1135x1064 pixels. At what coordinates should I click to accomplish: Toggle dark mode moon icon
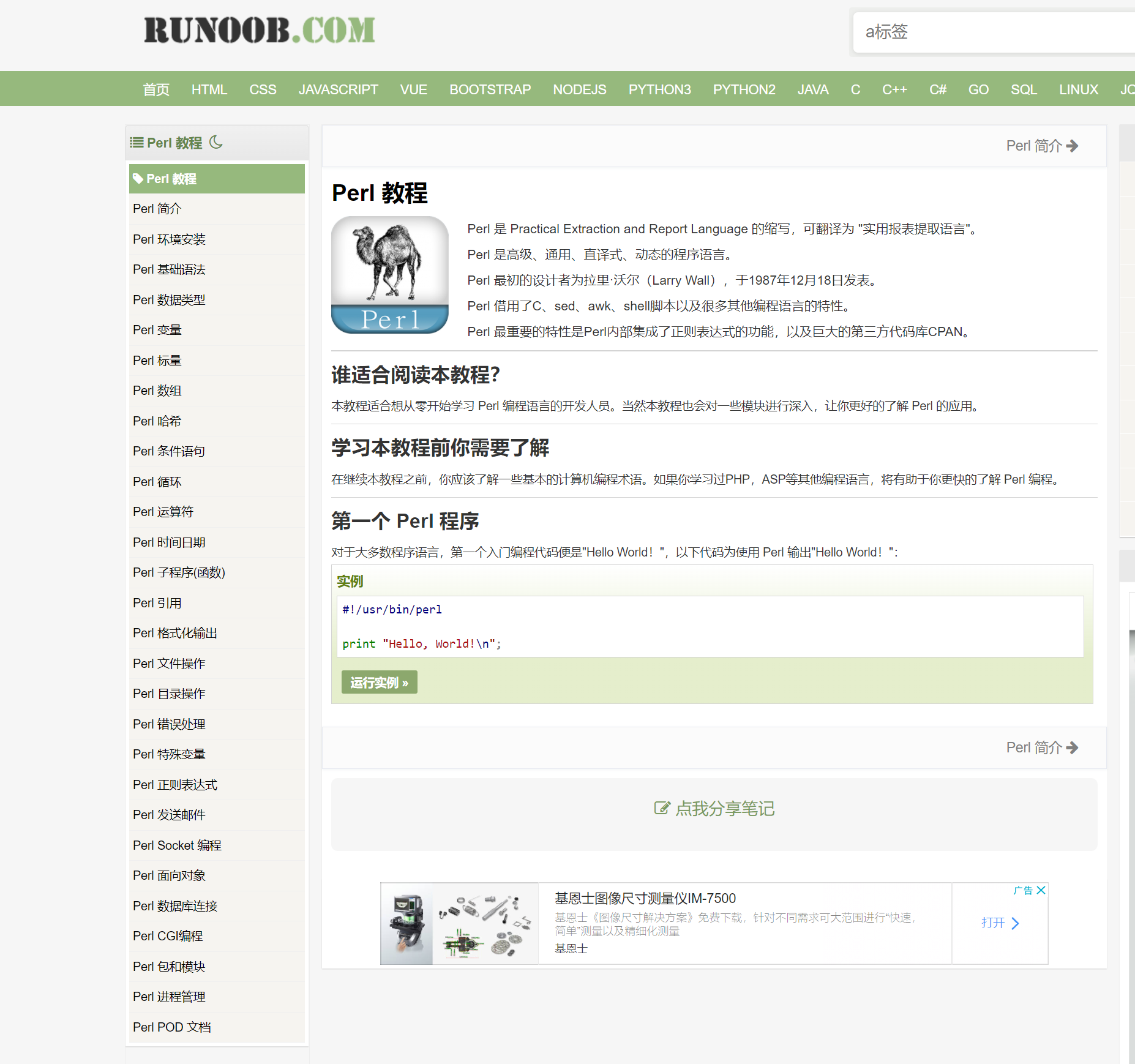216,143
